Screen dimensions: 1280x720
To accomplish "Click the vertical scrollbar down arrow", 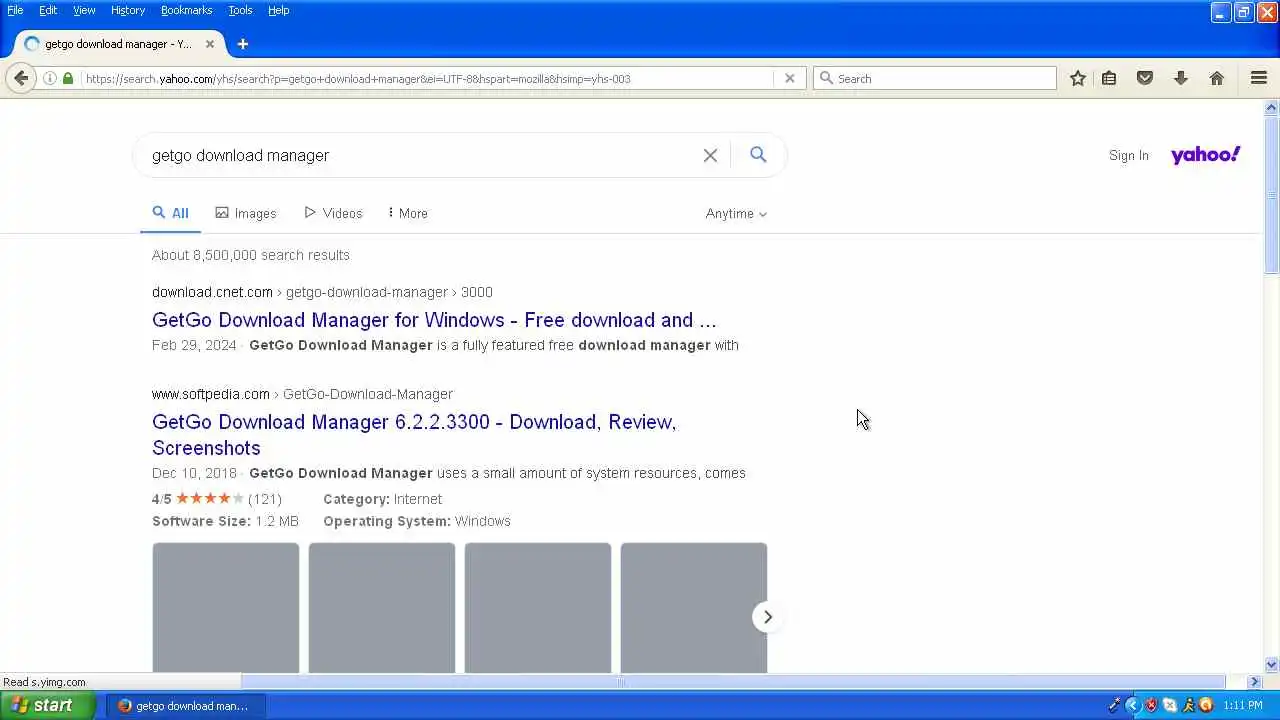I will click(x=1271, y=665).
